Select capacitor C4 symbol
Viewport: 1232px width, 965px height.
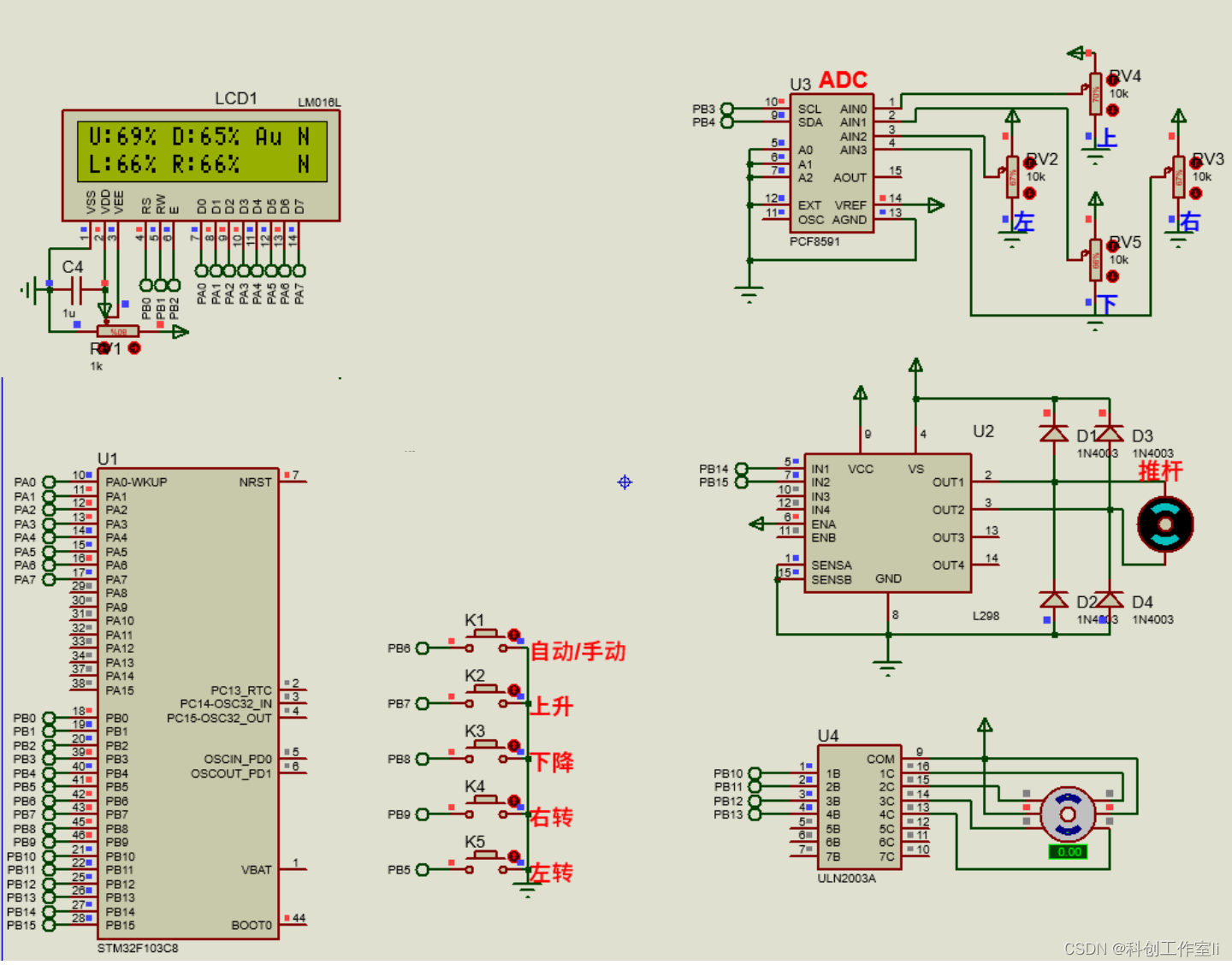click(x=76, y=290)
